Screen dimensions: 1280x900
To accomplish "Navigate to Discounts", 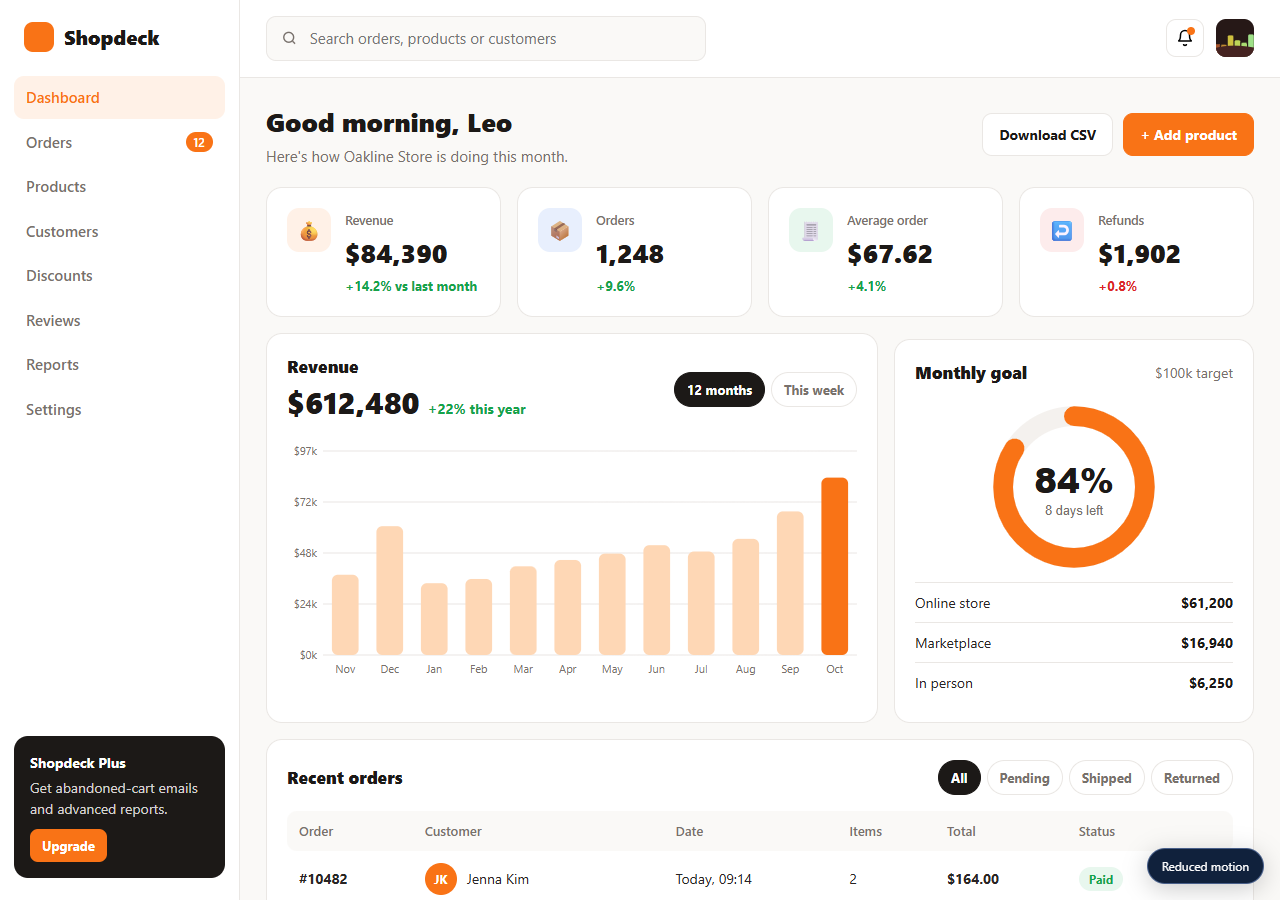I will point(119,276).
